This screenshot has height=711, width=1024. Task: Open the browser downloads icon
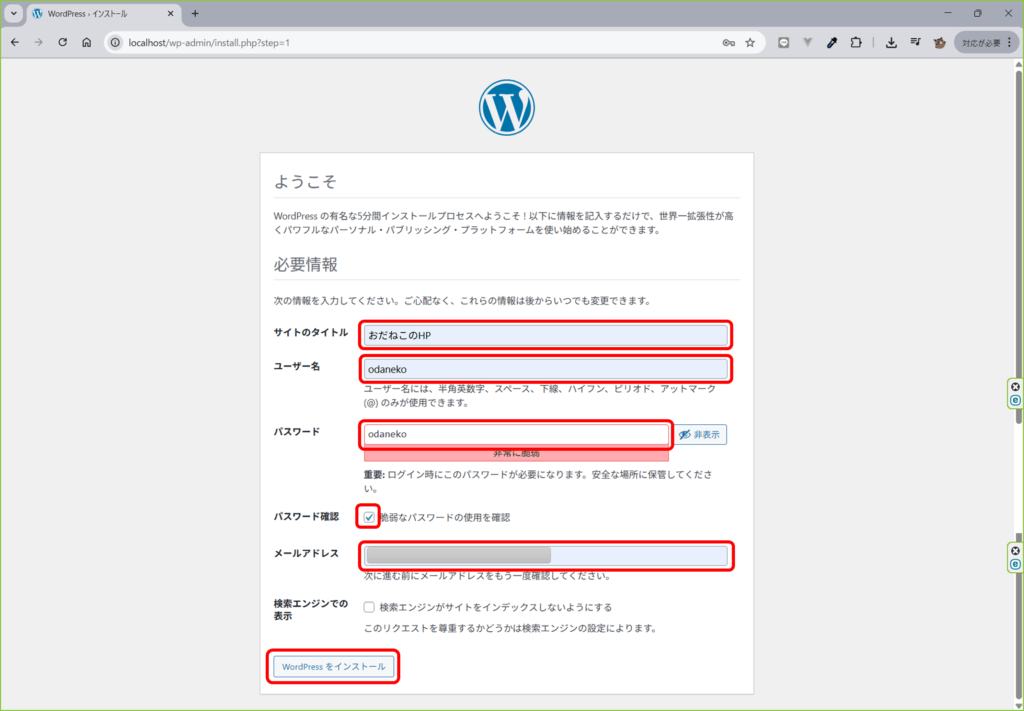[890, 43]
